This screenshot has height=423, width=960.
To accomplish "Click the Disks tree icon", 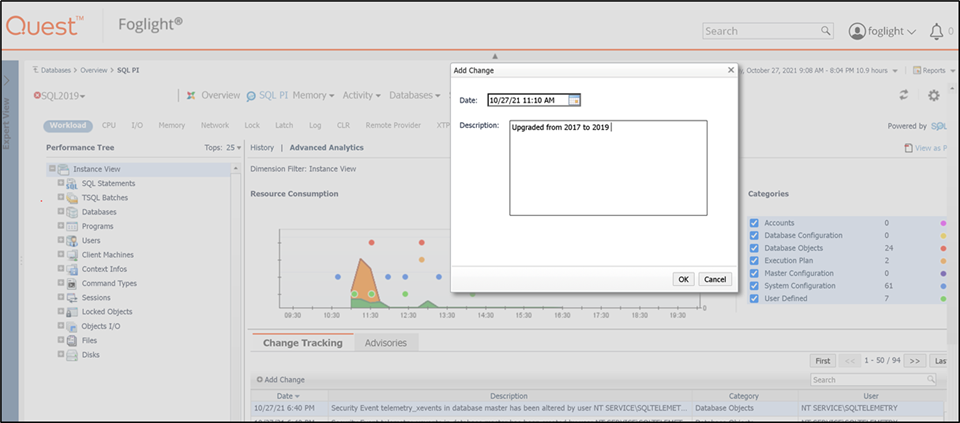I will [x=72, y=354].
